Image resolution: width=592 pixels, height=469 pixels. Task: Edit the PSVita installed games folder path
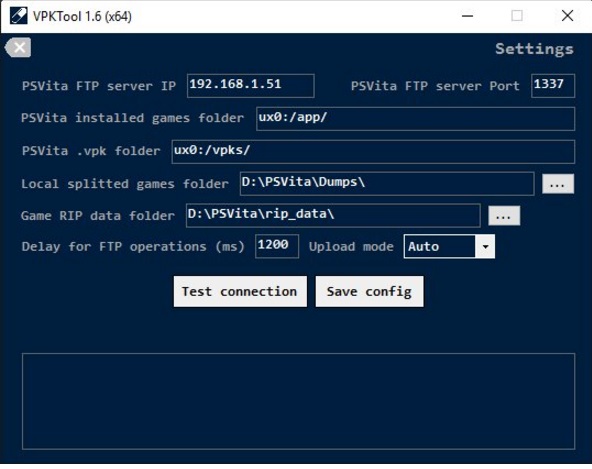(415, 119)
